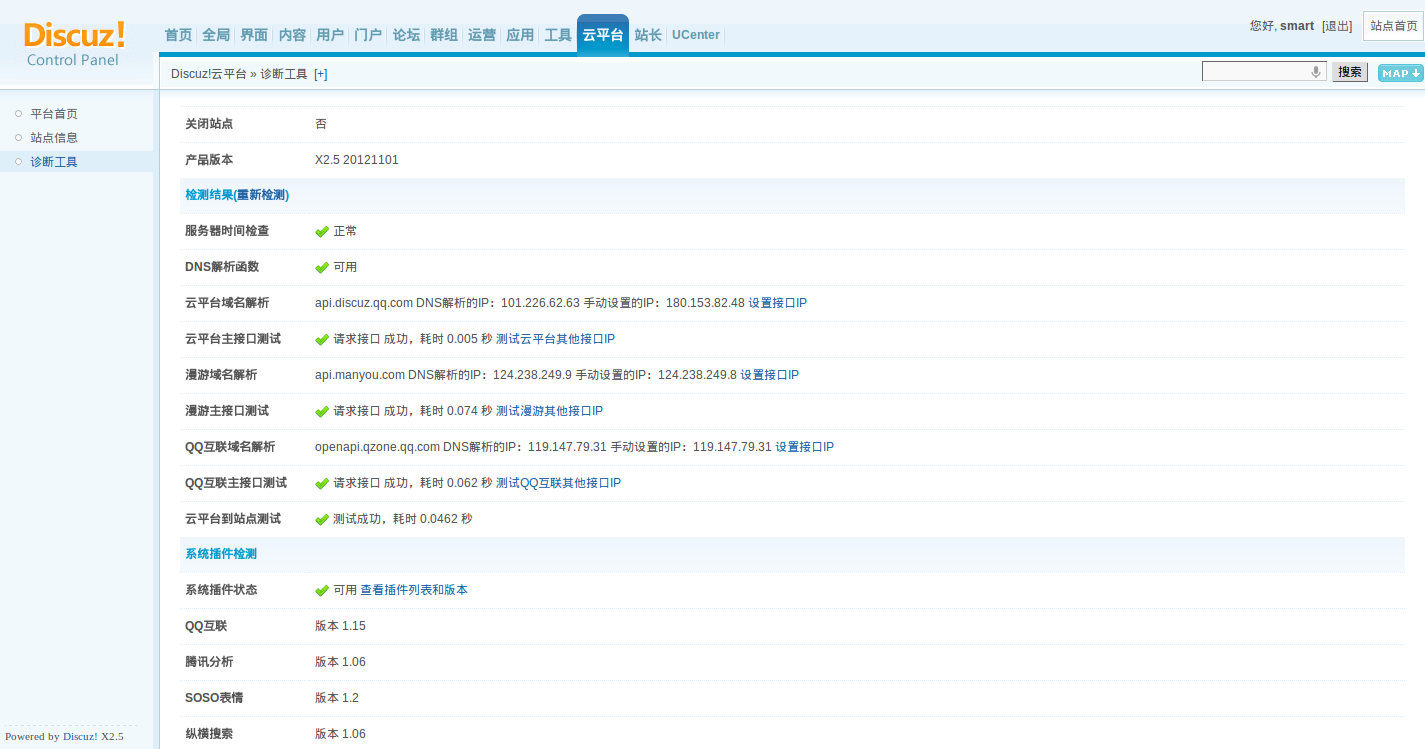Click the 退出 logout link
Screen dimensions: 1425x749
click(1337, 26)
